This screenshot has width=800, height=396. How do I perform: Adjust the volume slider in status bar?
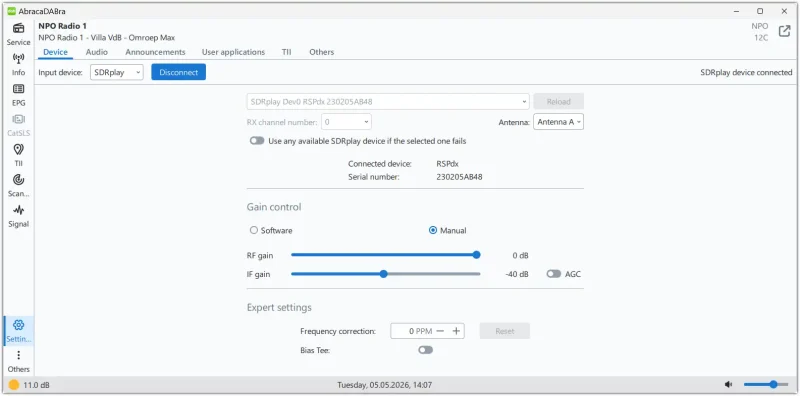coord(766,384)
